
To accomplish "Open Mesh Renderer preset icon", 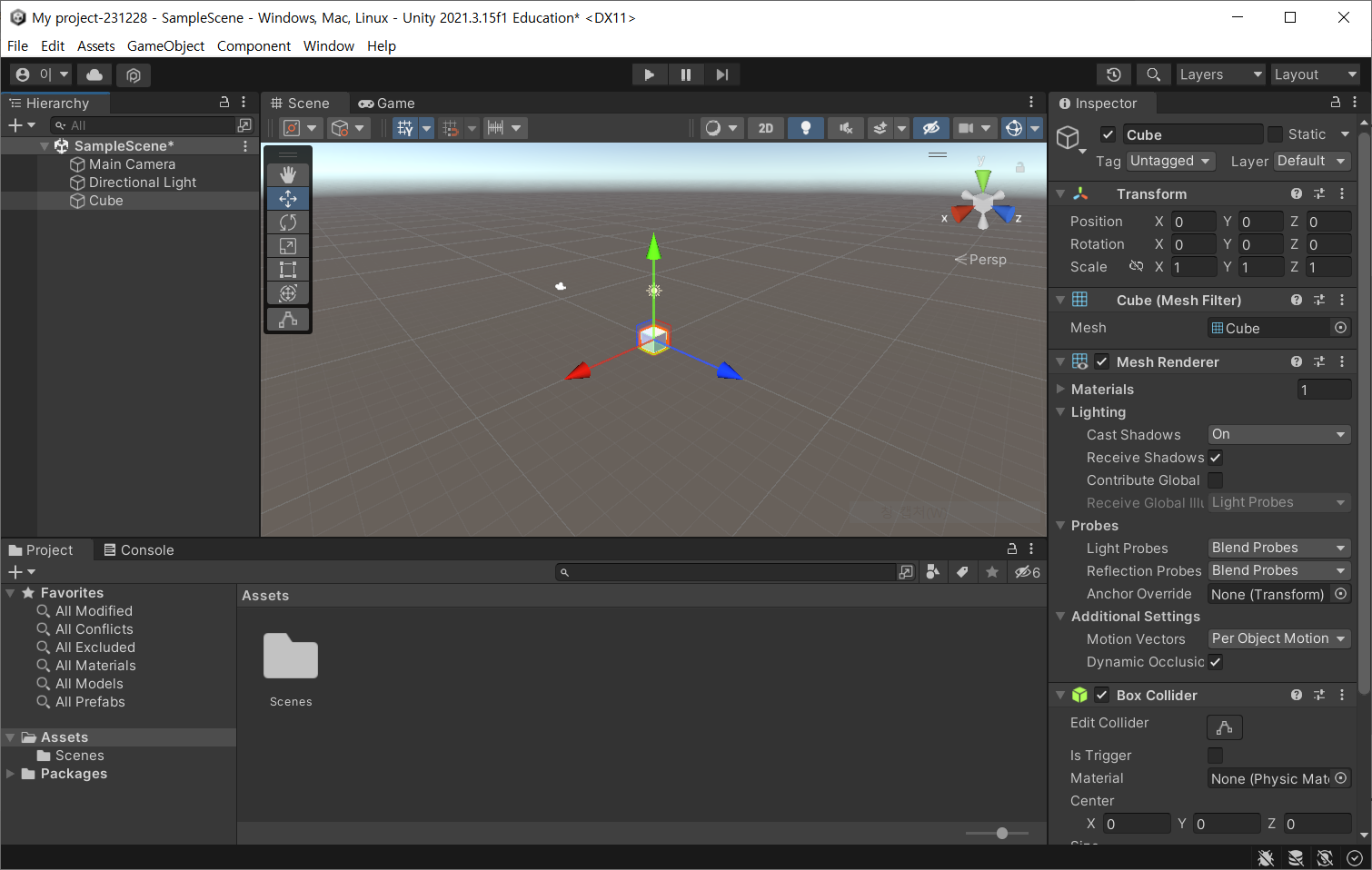I will 1319,361.
